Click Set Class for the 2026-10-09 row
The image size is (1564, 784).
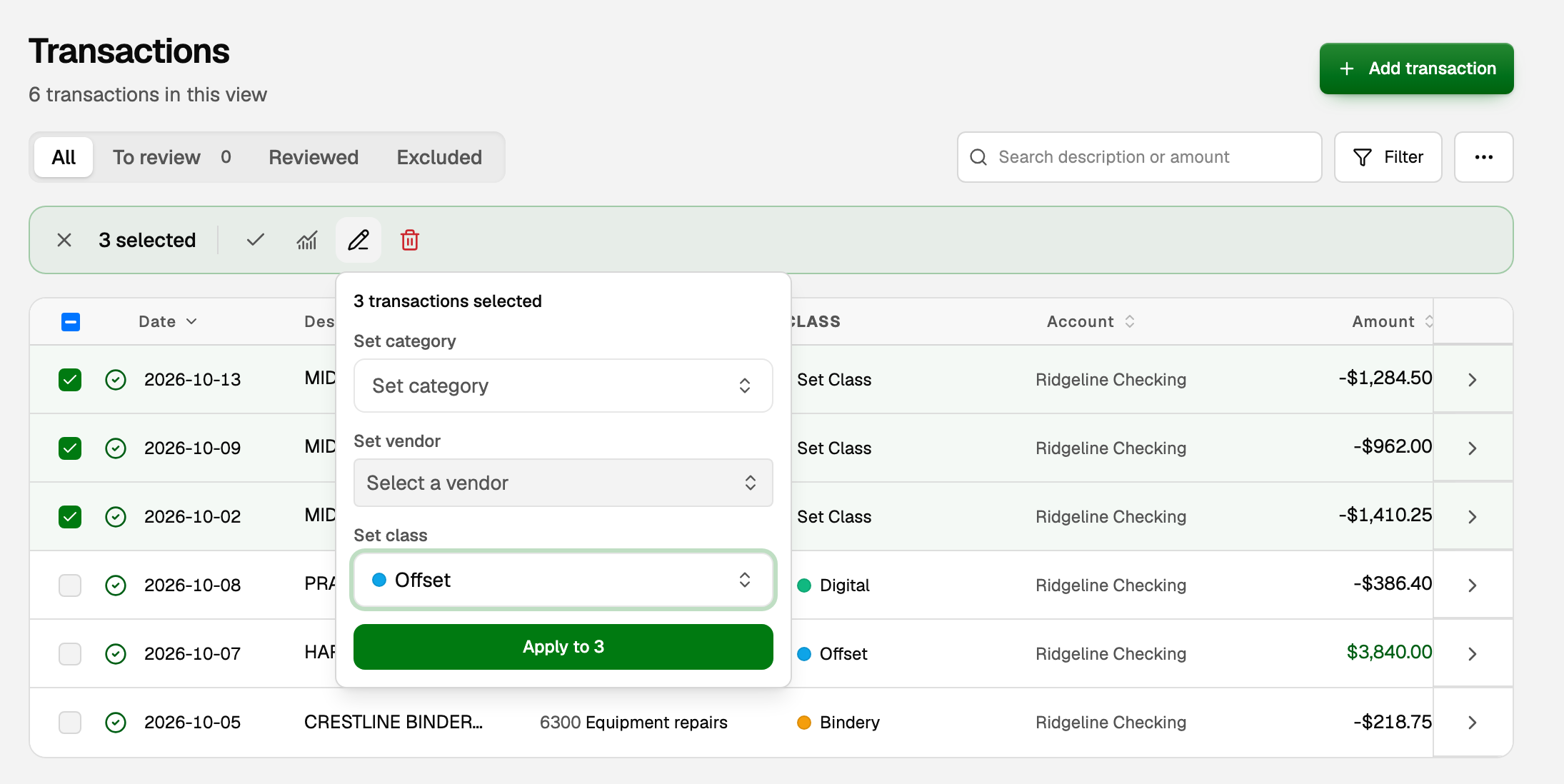(x=834, y=448)
